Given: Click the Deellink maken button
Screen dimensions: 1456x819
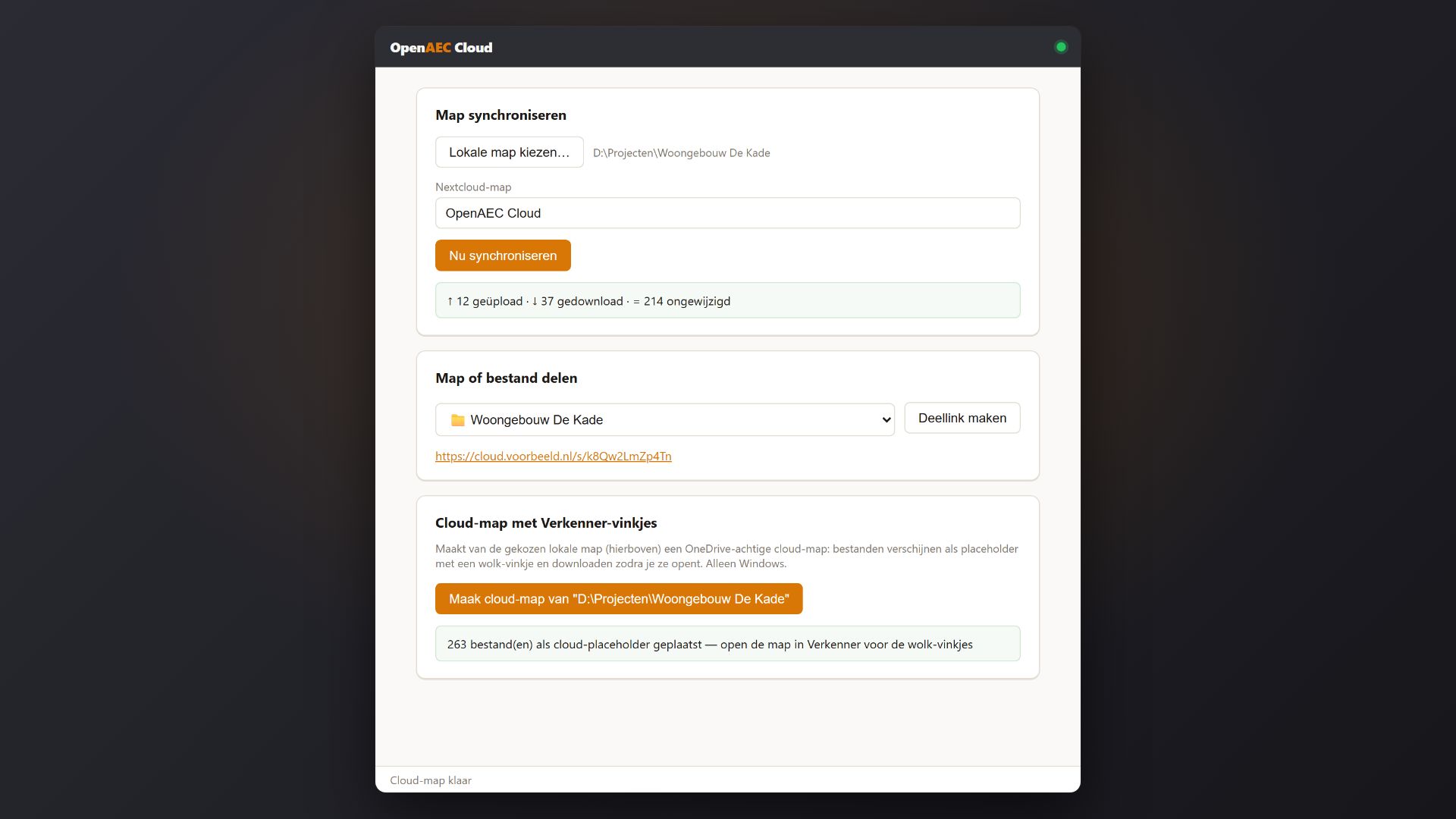Looking at the screenshot, I should [x=962, y=418].
